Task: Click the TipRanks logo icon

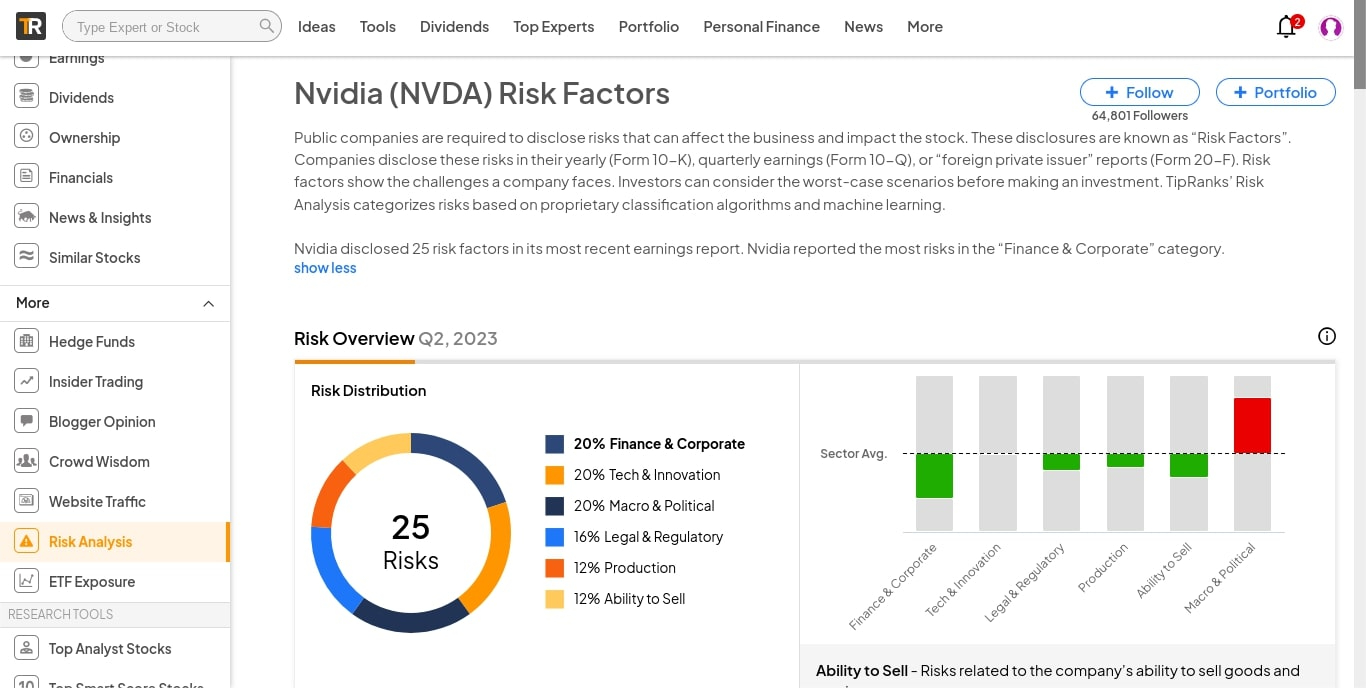Action: coord(31,26)
